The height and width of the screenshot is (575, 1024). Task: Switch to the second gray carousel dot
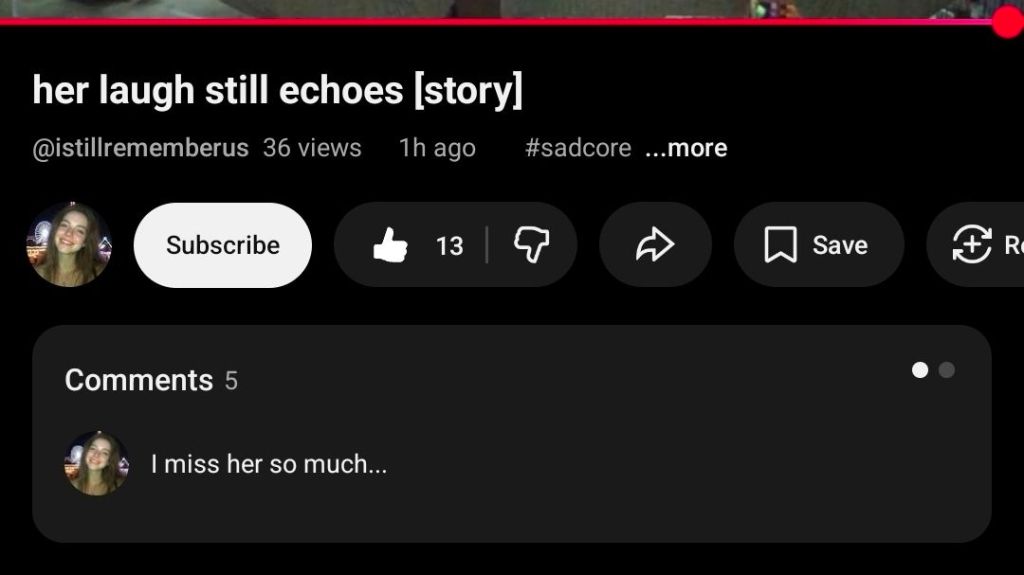pyautogui.click(x=946, y=370)
